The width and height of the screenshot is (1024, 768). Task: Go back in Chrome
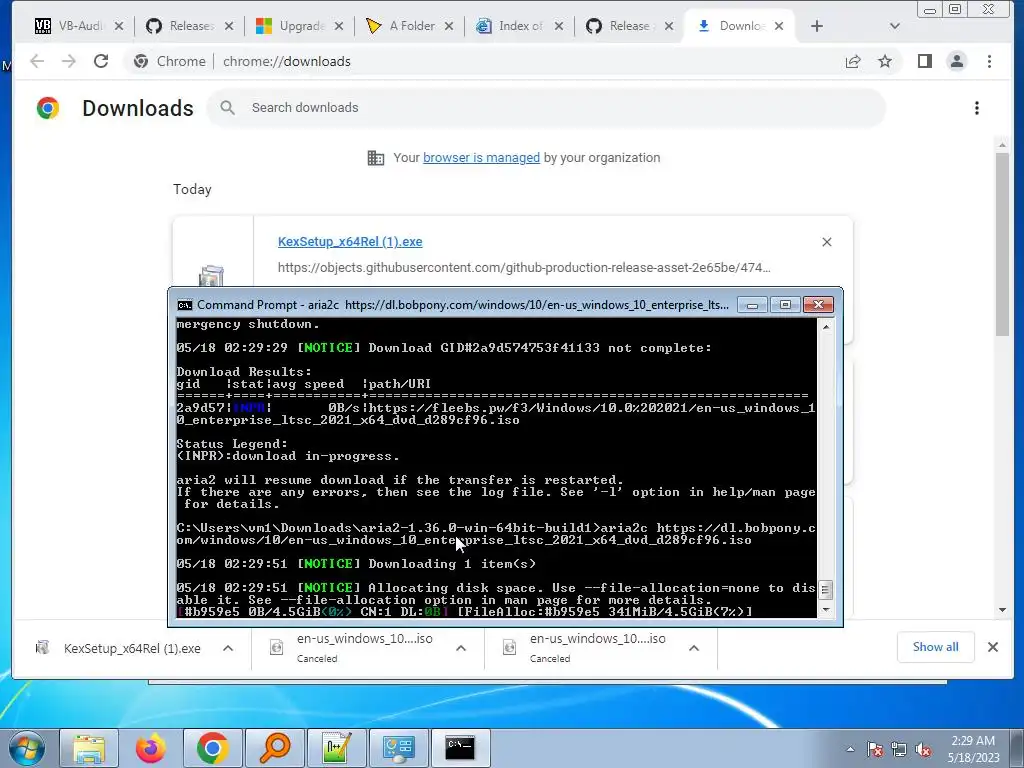[x=37, y=61]
